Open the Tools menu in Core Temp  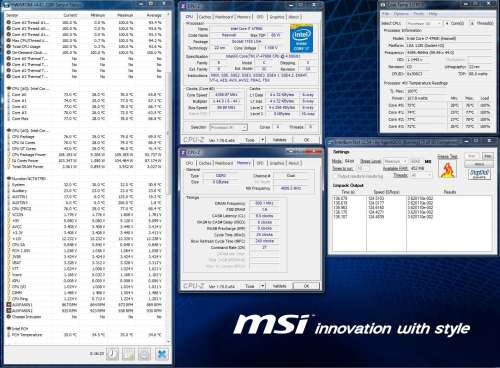(419, 14)
